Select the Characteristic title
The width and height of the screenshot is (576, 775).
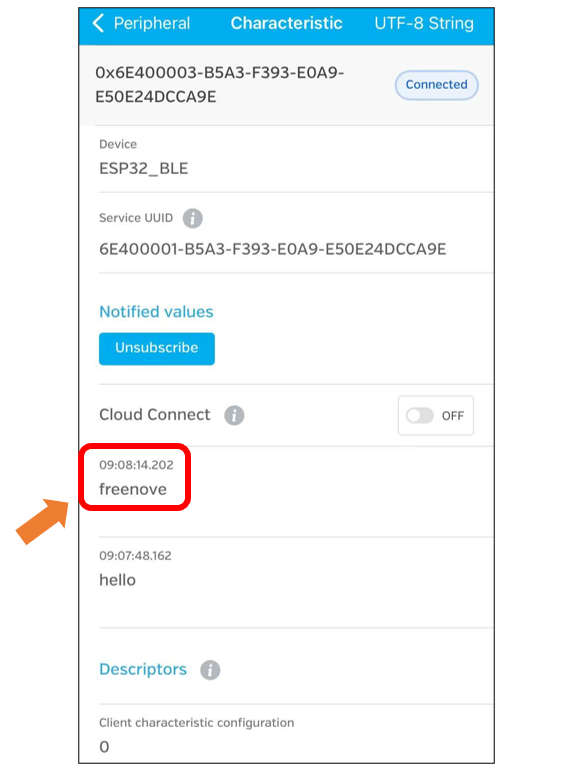[x=286, y=23]
